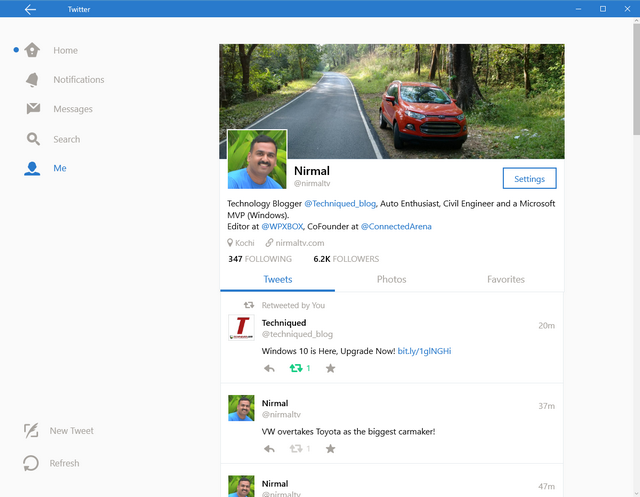
Task: Click Nirmal's avatar on the 47m tweet
Action: (241, 486)
